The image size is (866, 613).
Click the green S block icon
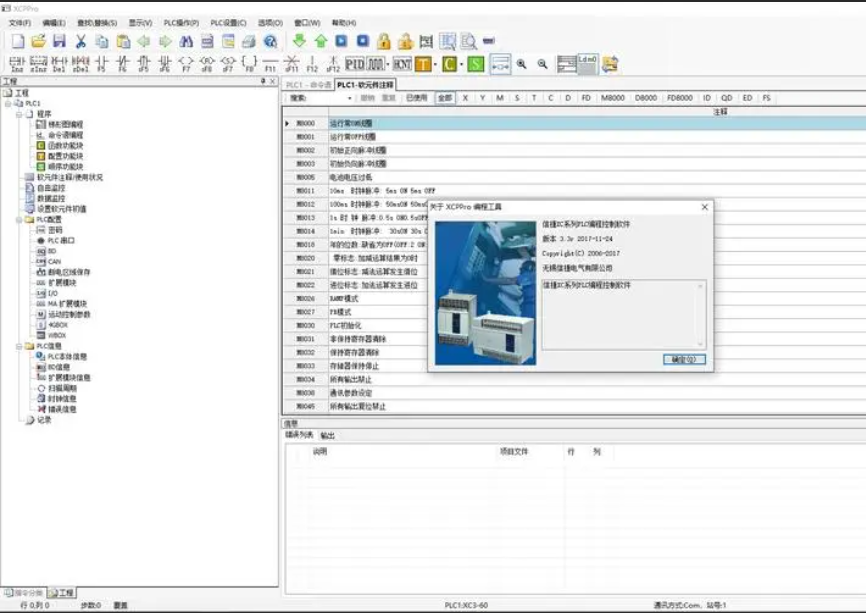click(476, 65)
